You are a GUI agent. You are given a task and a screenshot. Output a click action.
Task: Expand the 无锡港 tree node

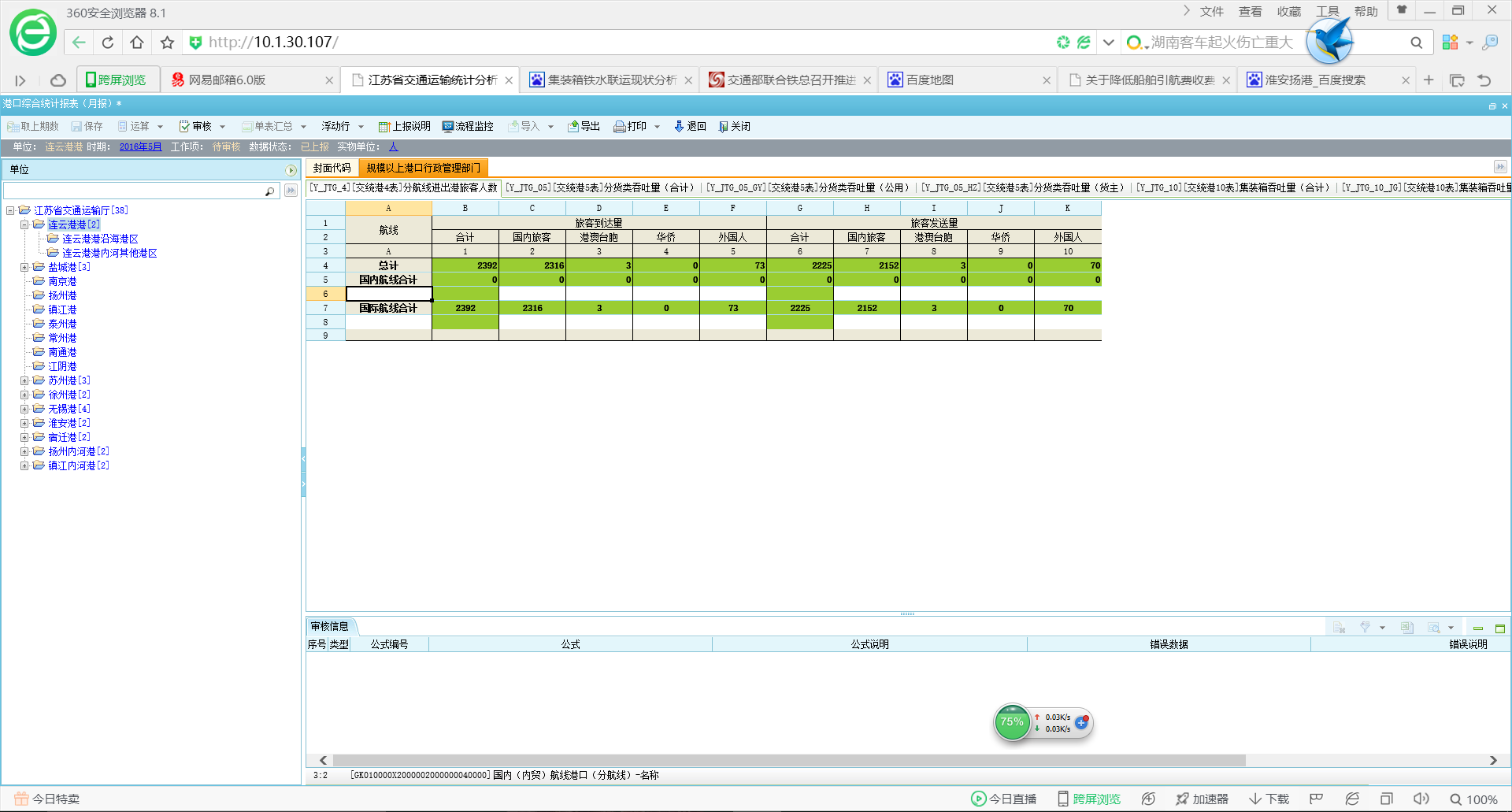(24, 409)
